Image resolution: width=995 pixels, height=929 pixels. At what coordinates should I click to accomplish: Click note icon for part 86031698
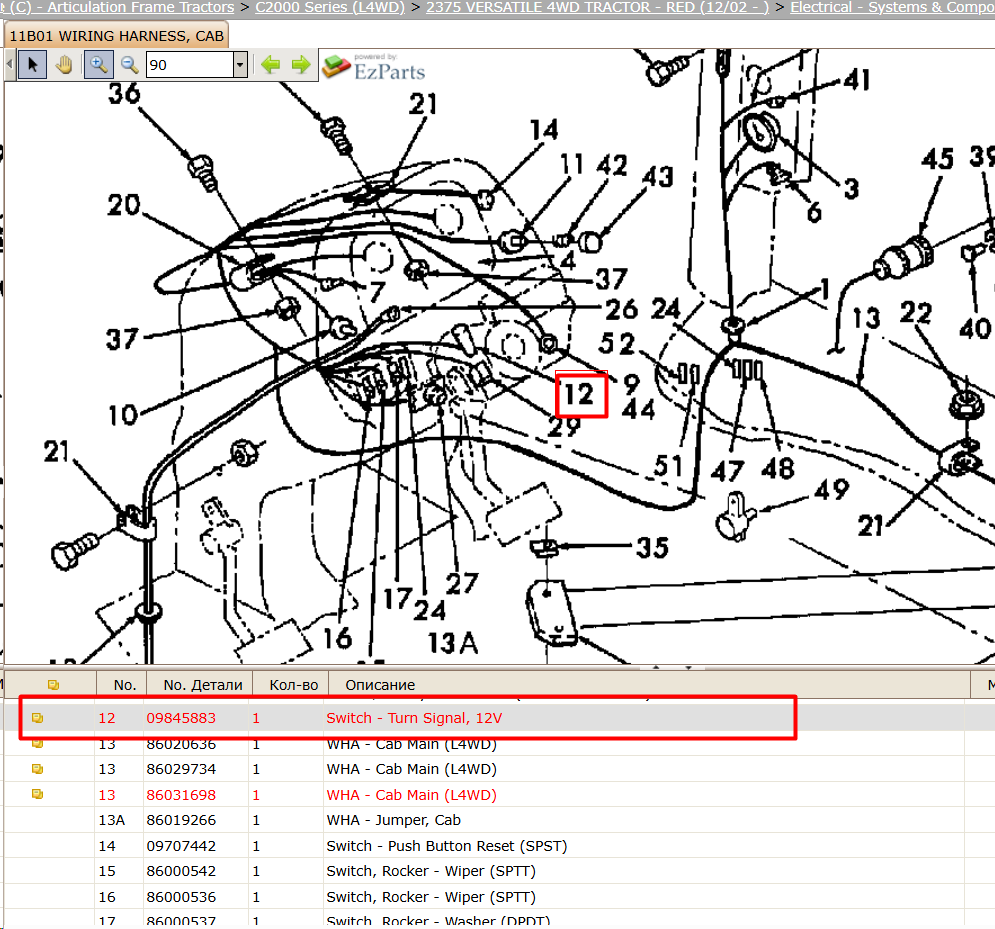(37, 794)
